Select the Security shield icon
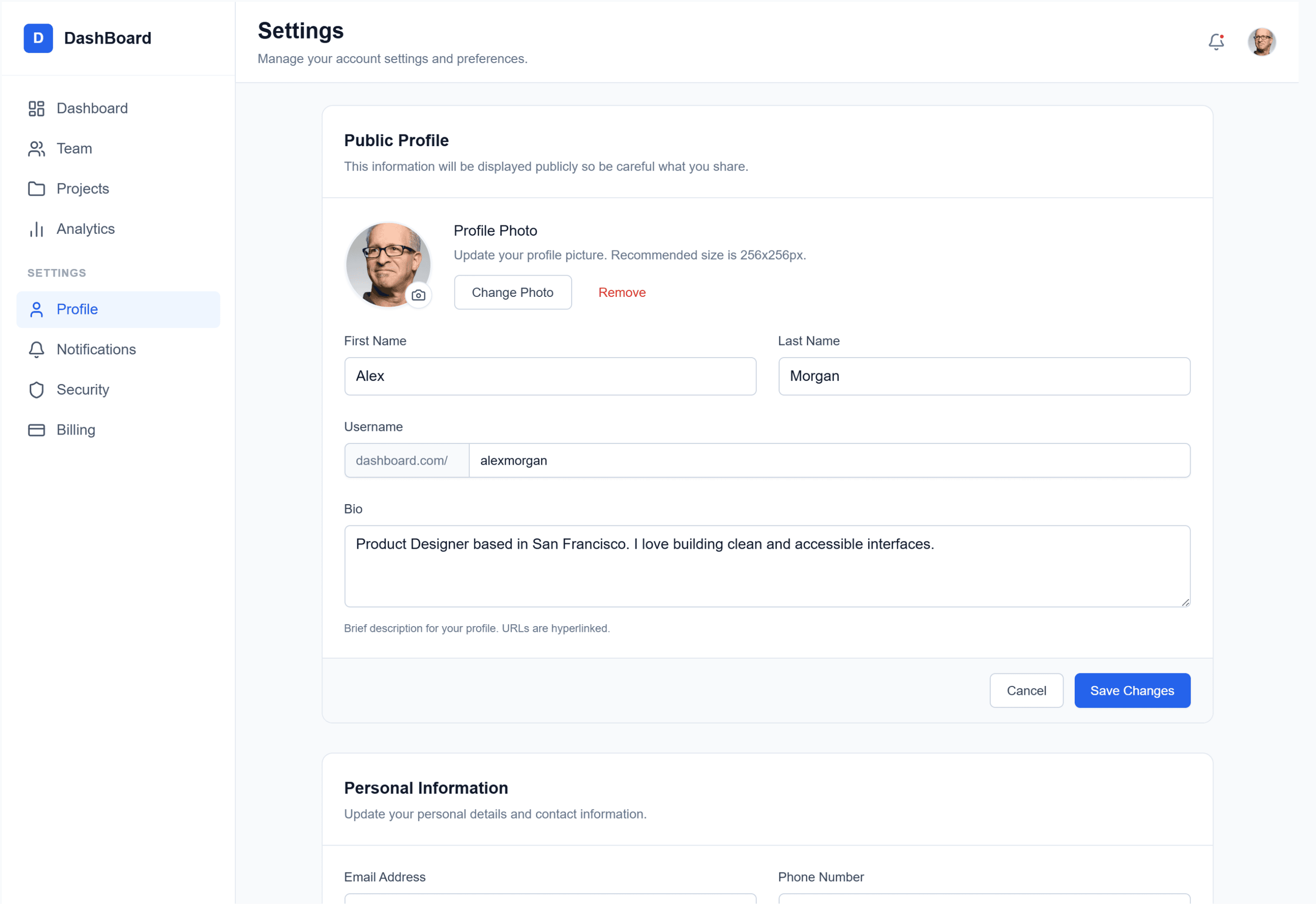This screenshot has width=1316, height=904. (36, 390)
